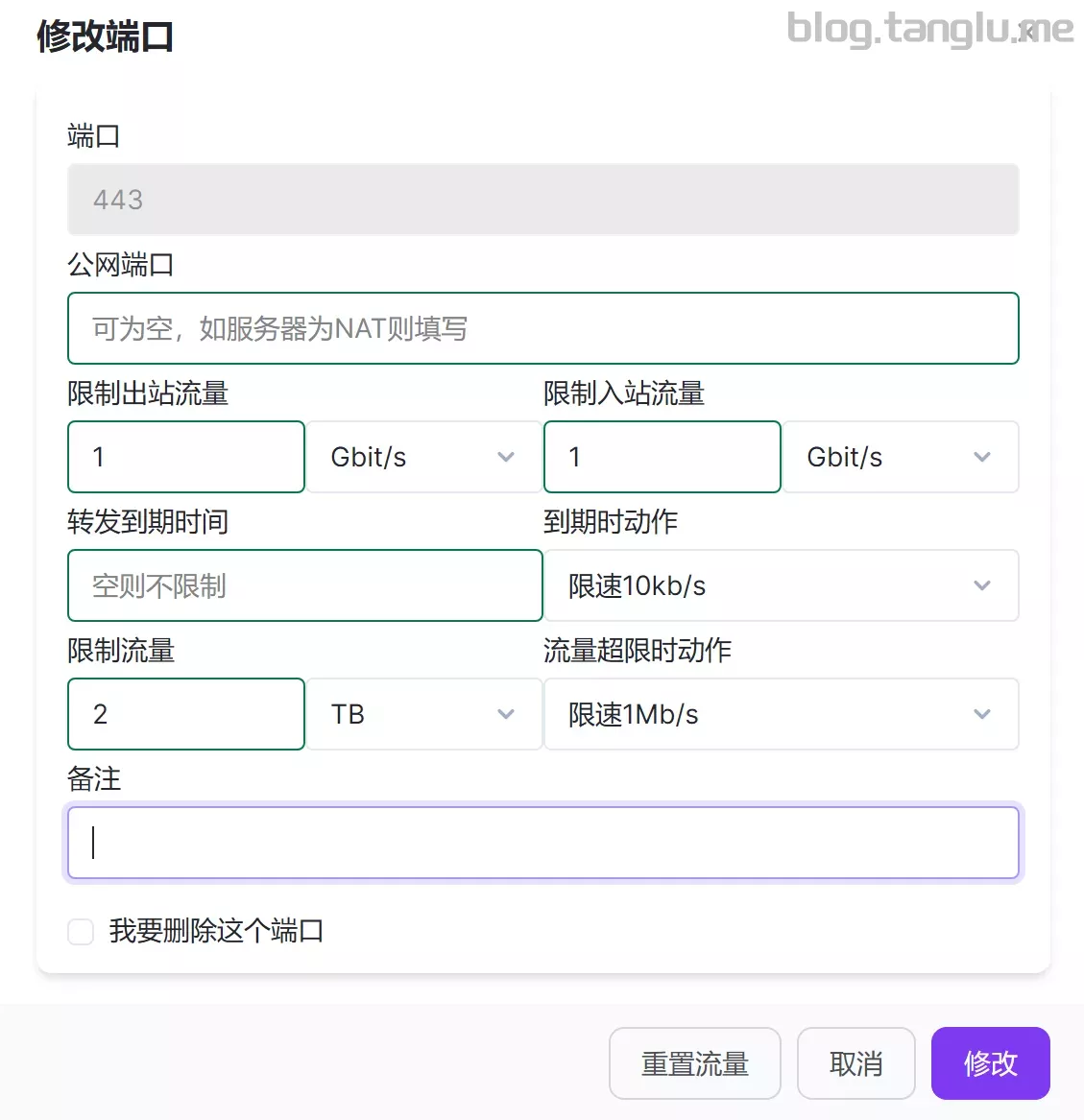Confirm with the purple 修改 button
1084x1120 pixels.
tap(990, 1063)
